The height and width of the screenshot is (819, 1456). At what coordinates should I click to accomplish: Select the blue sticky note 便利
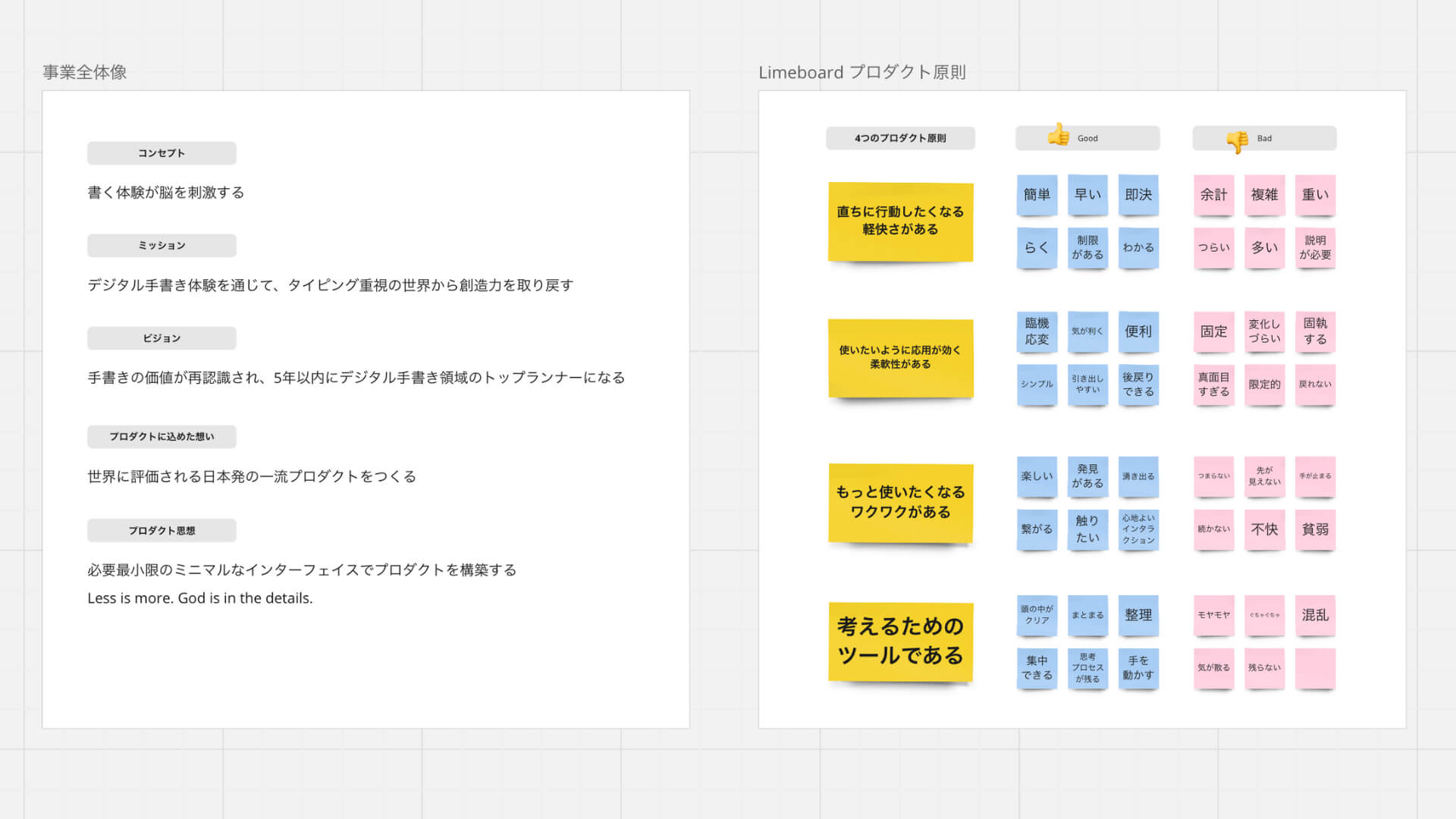(x=1138, y=331)
